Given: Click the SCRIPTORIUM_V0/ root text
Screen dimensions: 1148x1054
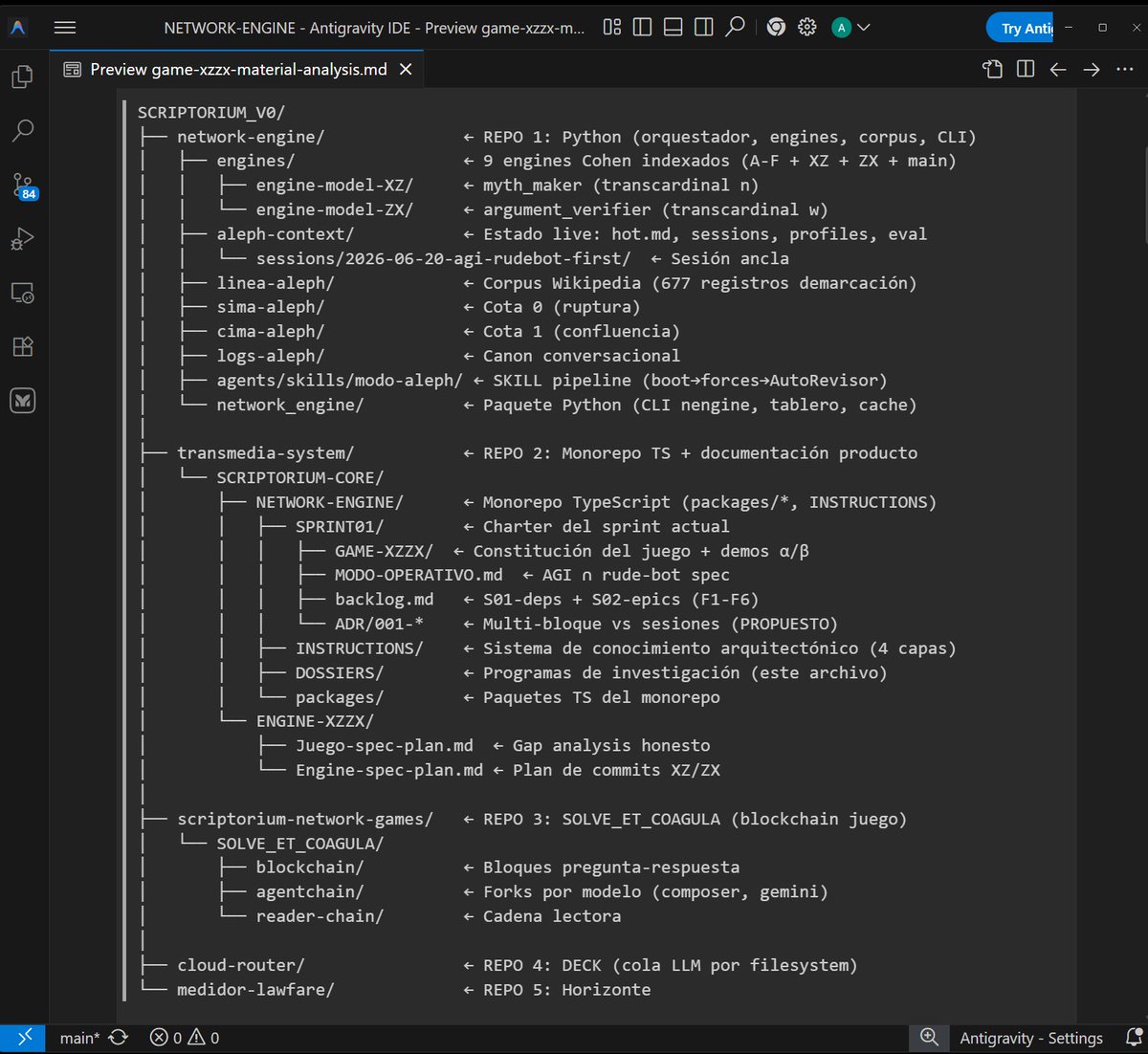Looking at the screenshot, I should click(211, 112).
